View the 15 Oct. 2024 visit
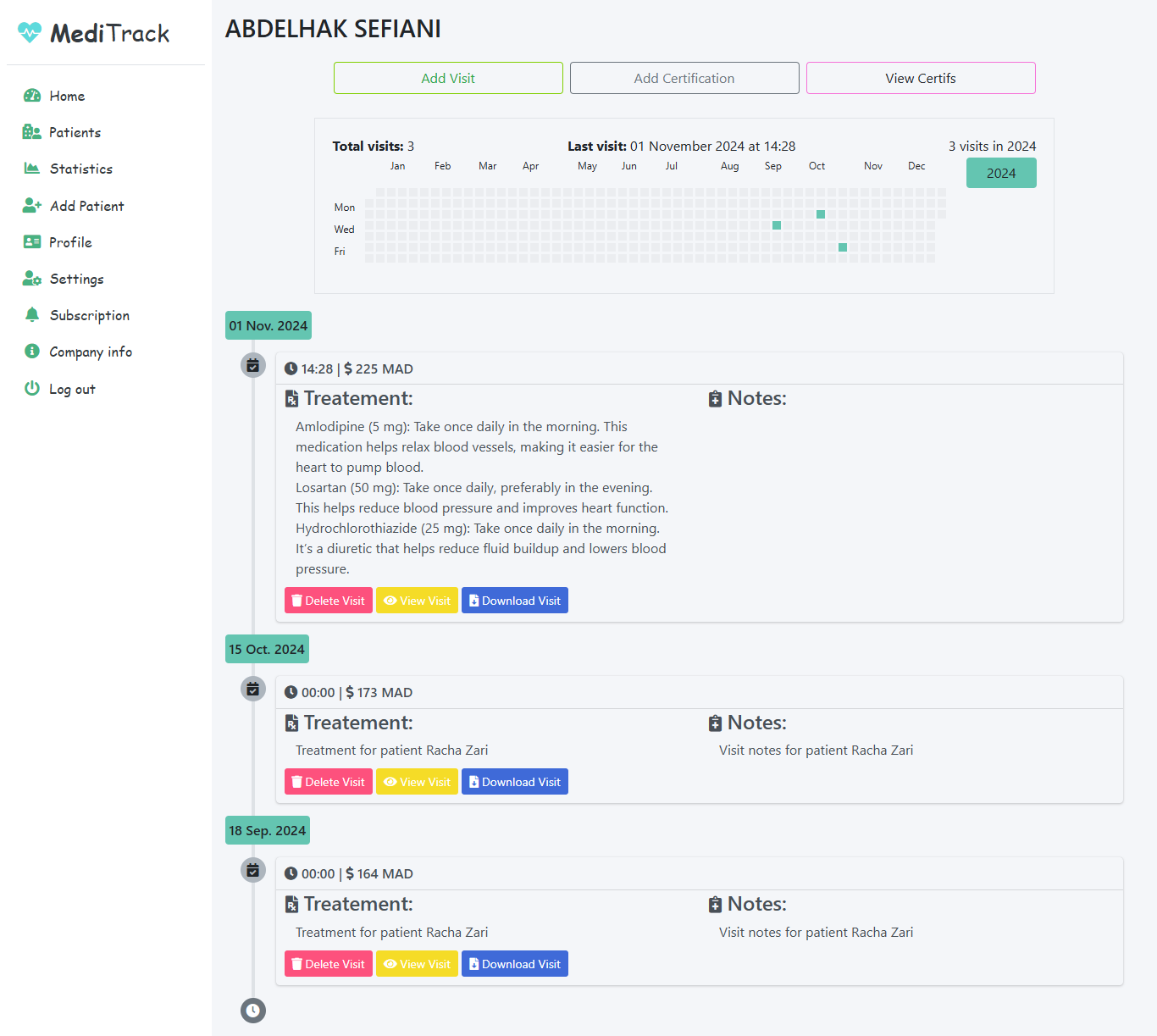Image resolution: width=1157 pixels, height=1036 pixels. tap(417, 782)
